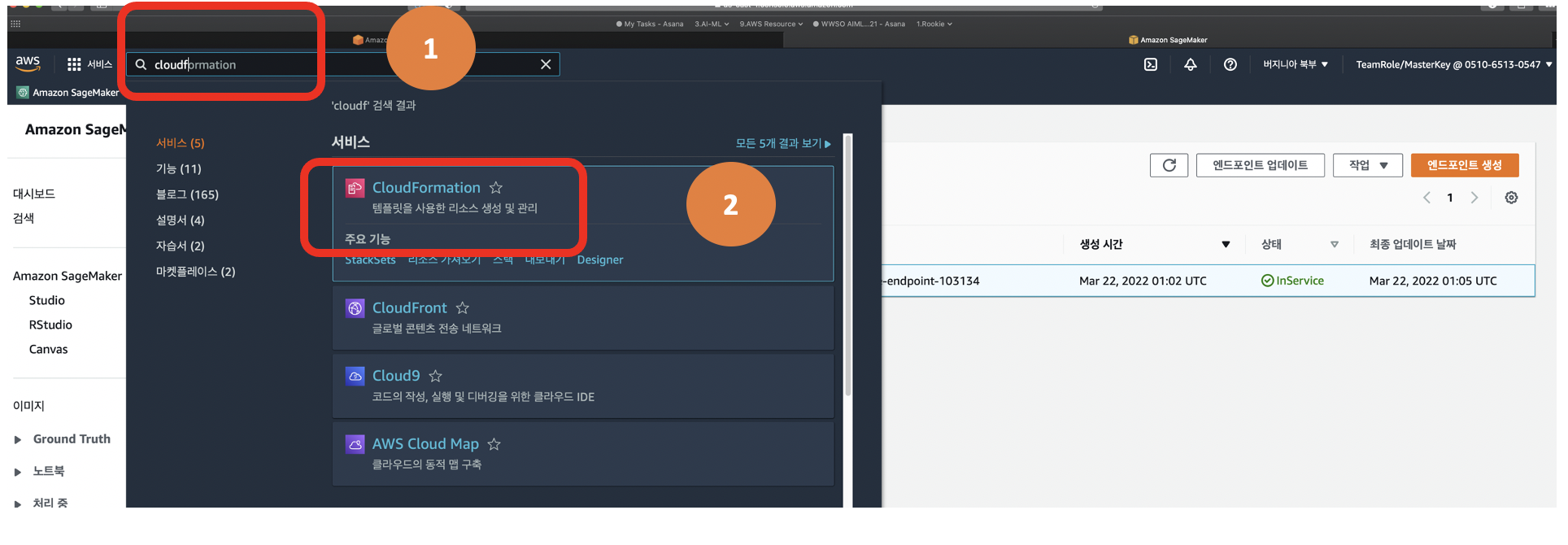This screenshot has height=545, width=1568.
Task: Click the Cloud9 service icon
Action: pos(355,376)
